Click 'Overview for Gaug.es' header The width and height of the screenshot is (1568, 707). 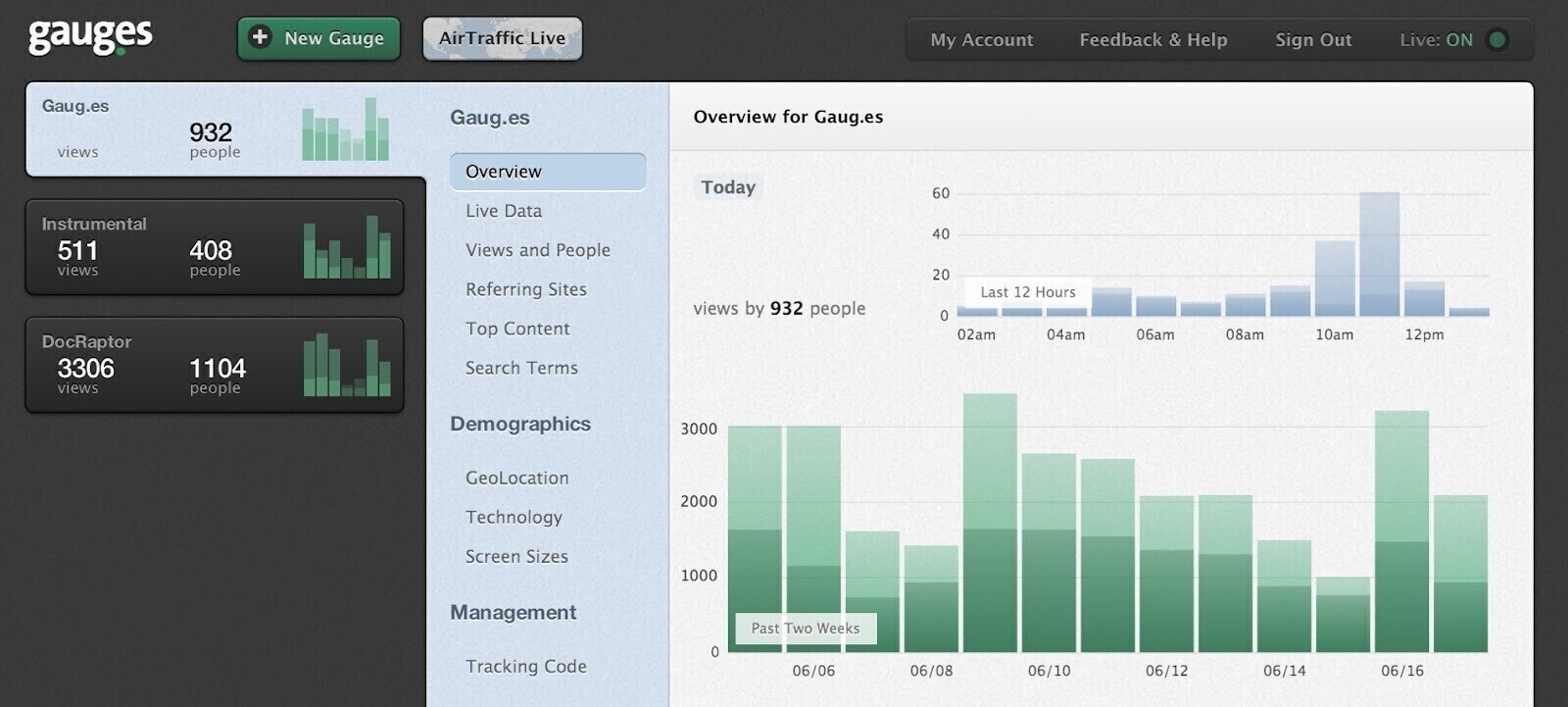788,117
